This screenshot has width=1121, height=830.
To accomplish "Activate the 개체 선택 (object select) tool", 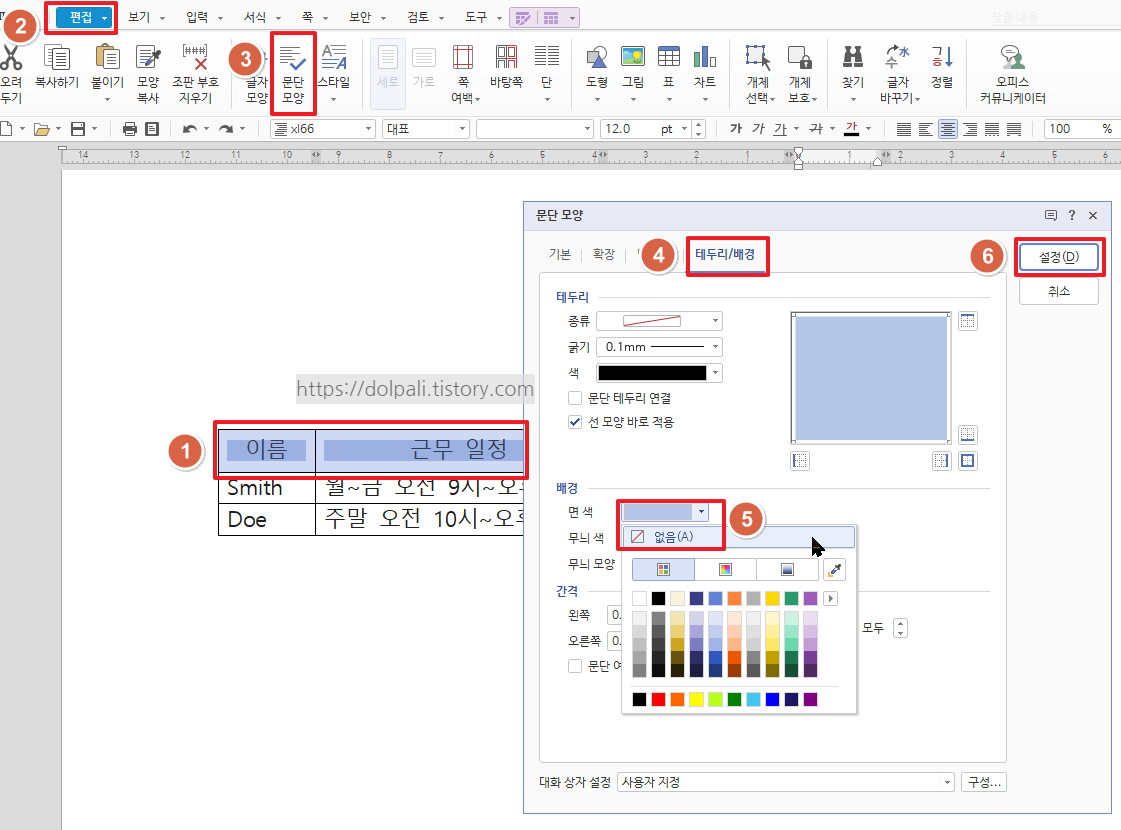I will pos(757,72).
